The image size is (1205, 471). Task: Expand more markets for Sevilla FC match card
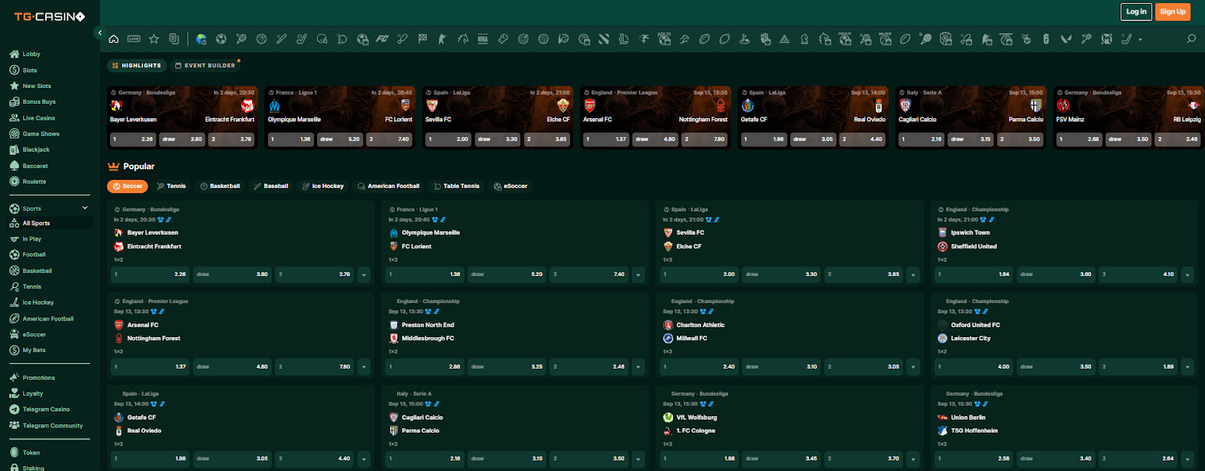(912, 274)
